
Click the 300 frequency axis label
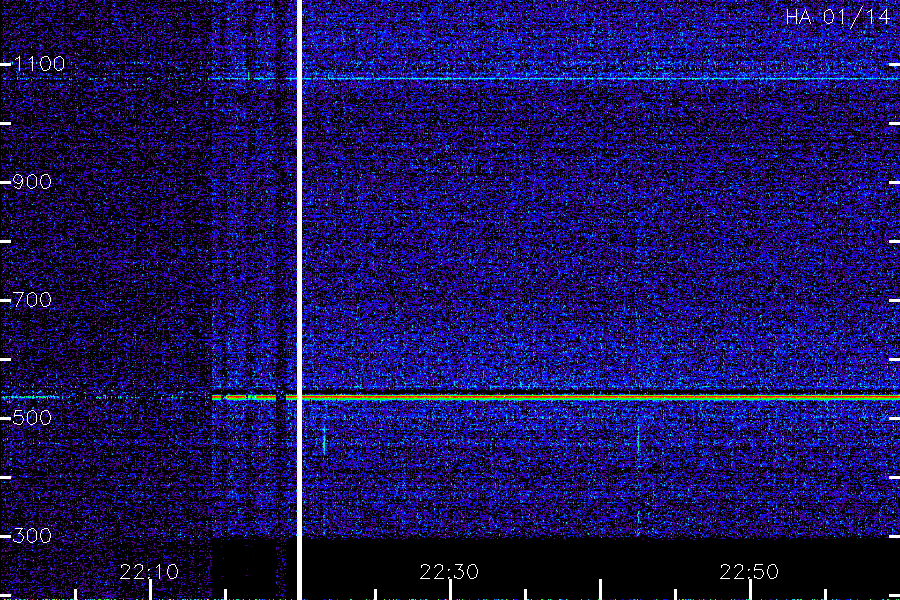(32, 536)
